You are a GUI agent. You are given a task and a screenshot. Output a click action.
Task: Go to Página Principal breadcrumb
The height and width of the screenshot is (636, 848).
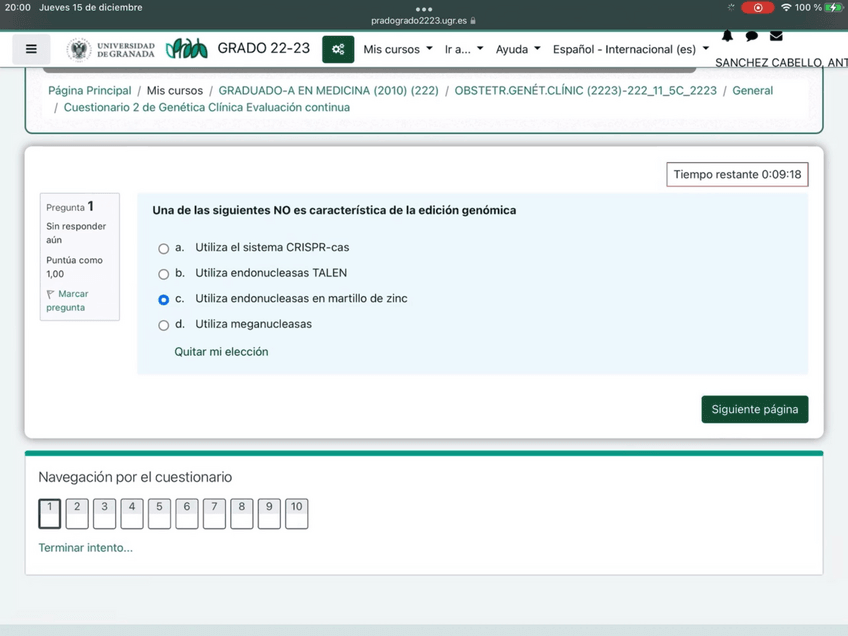[90, 90]
